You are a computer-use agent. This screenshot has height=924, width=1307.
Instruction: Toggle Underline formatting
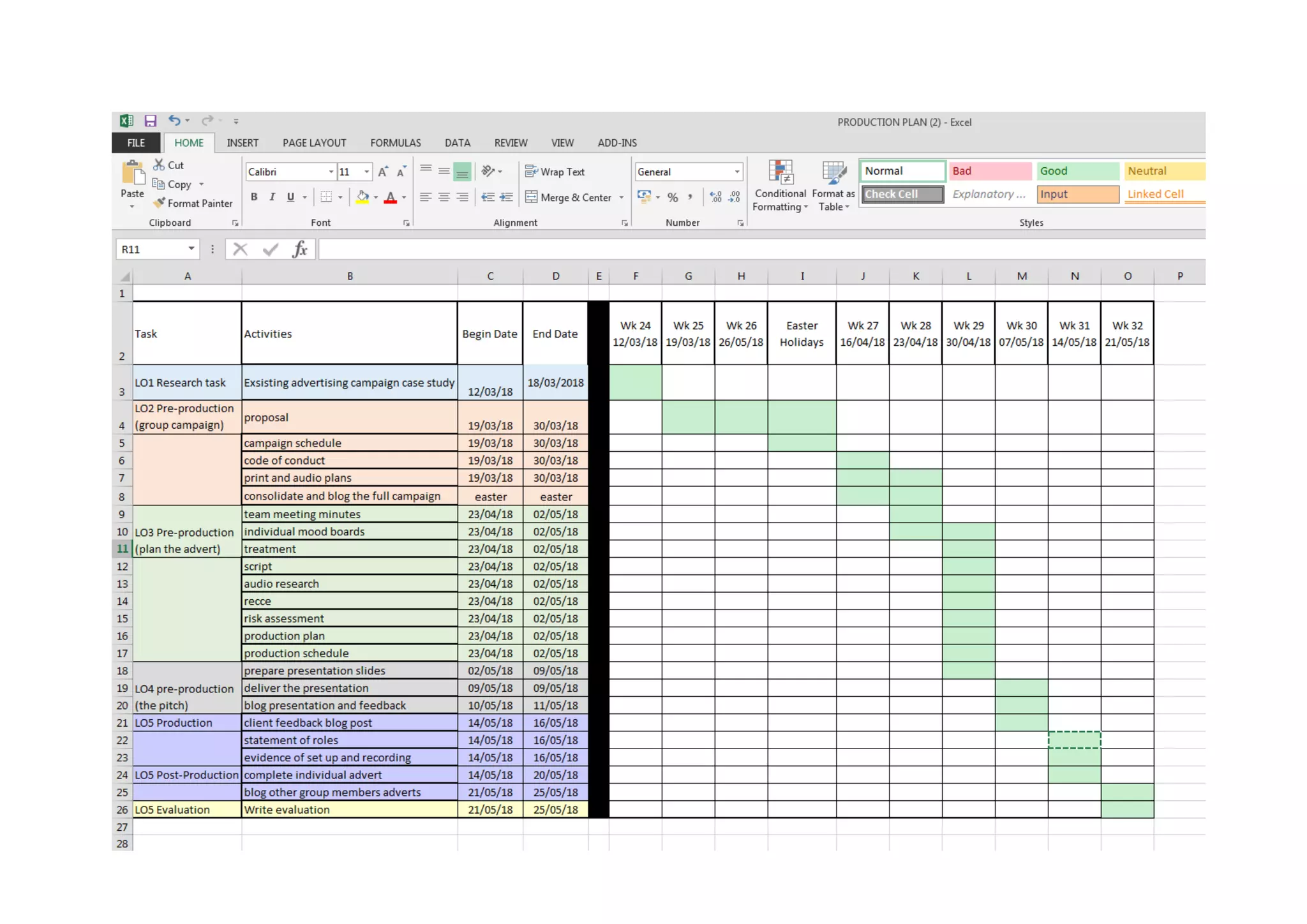click(x=290, y=197)
